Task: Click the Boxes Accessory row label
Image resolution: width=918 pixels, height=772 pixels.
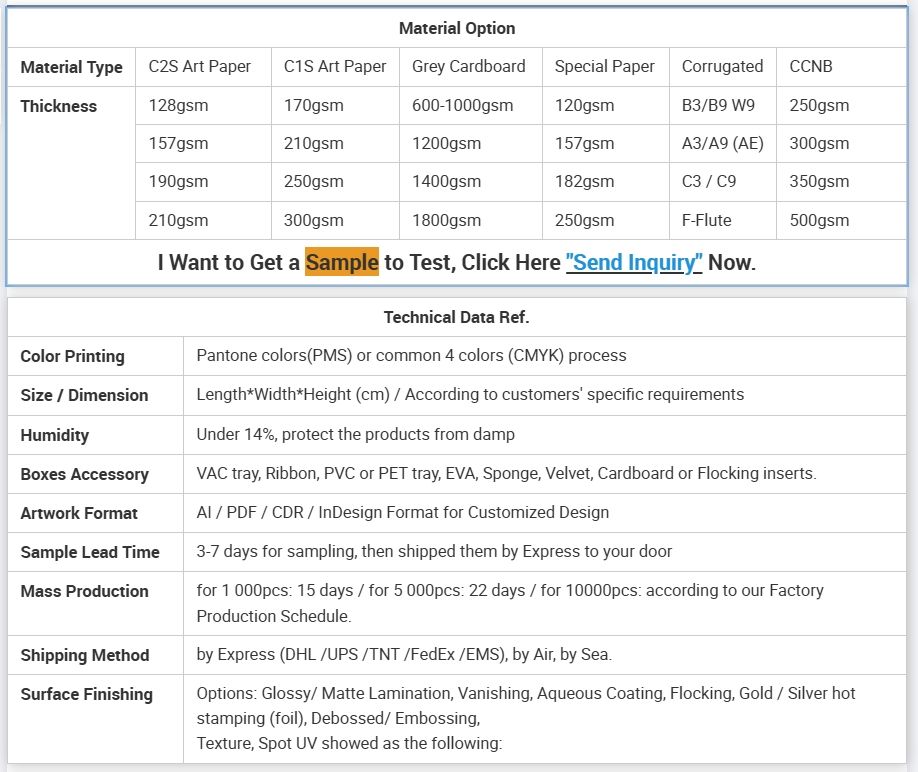Action: (x=84, y=474)
